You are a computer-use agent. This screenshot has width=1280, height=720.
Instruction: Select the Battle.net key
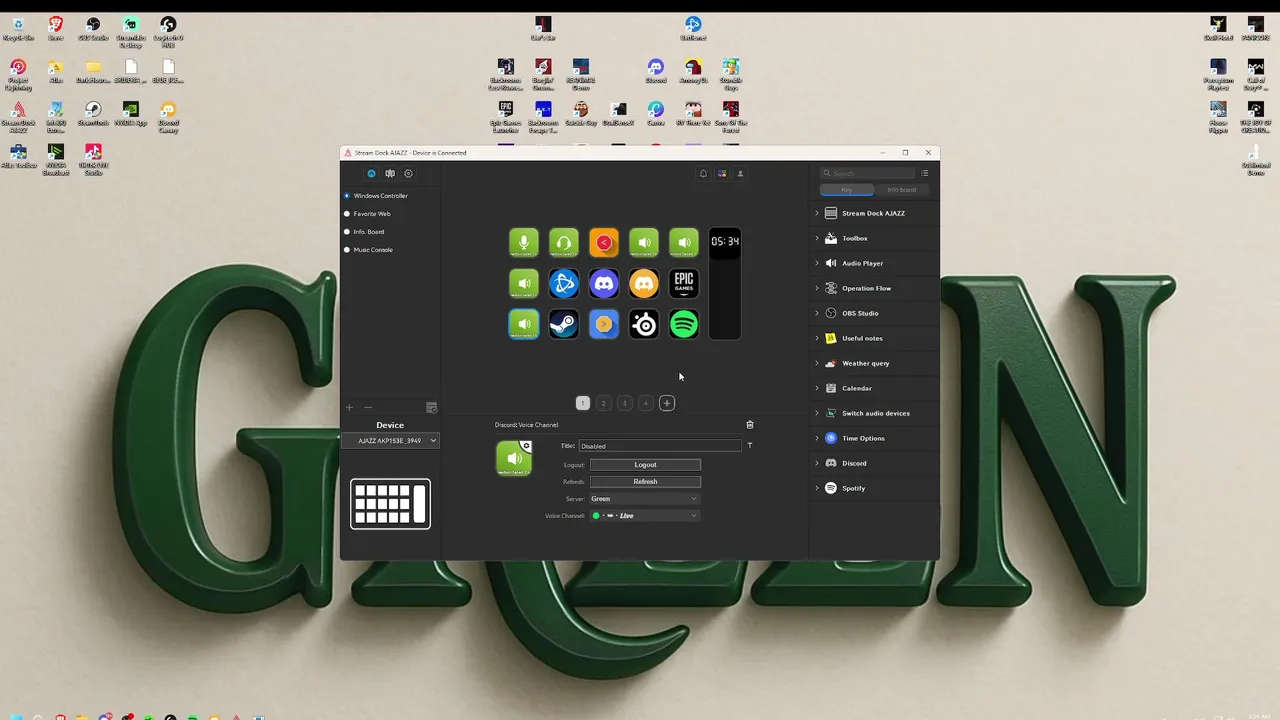click(x=564, y=283)
